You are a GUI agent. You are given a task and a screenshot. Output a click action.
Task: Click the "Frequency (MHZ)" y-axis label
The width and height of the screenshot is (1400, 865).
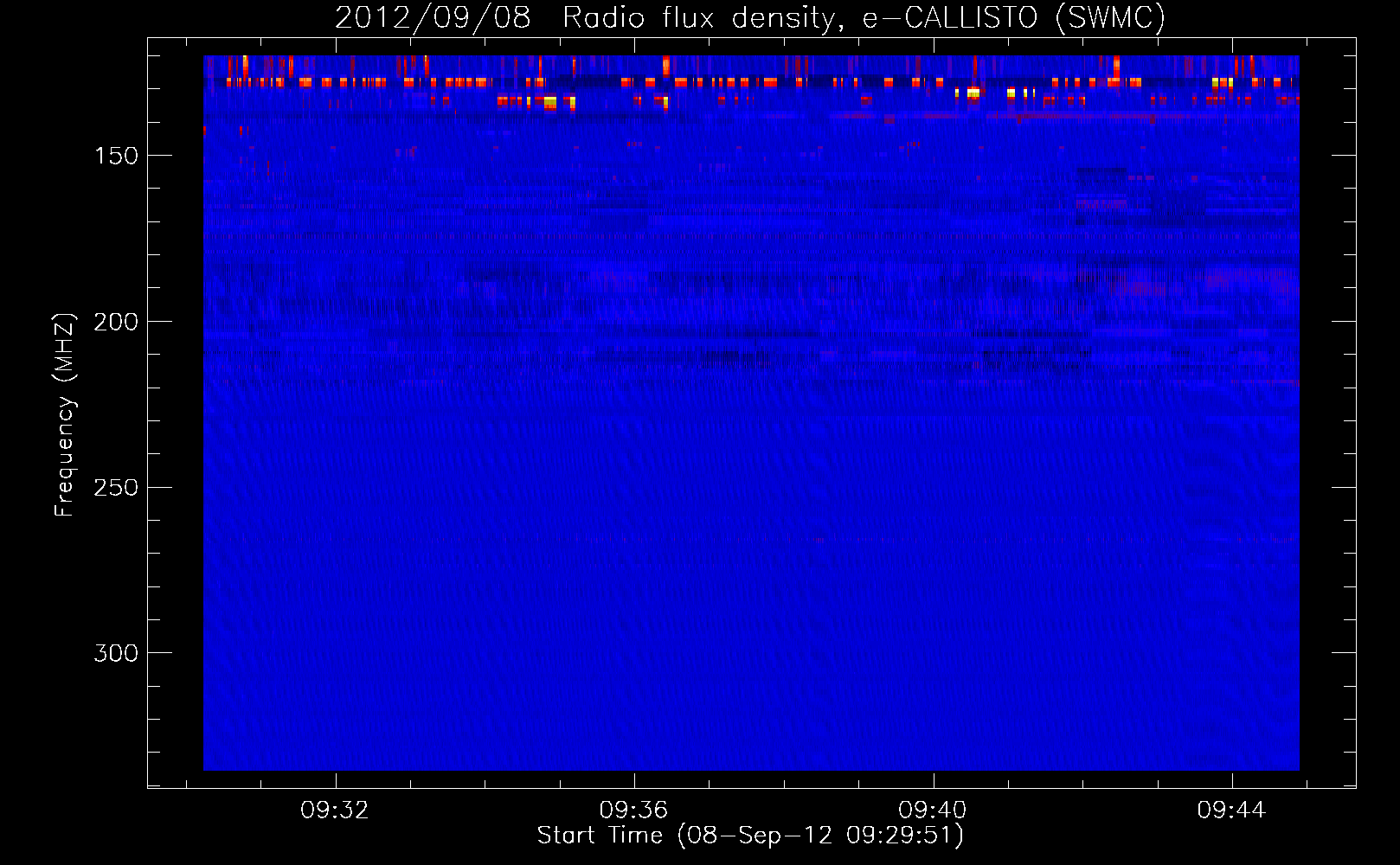pos(65,414)
